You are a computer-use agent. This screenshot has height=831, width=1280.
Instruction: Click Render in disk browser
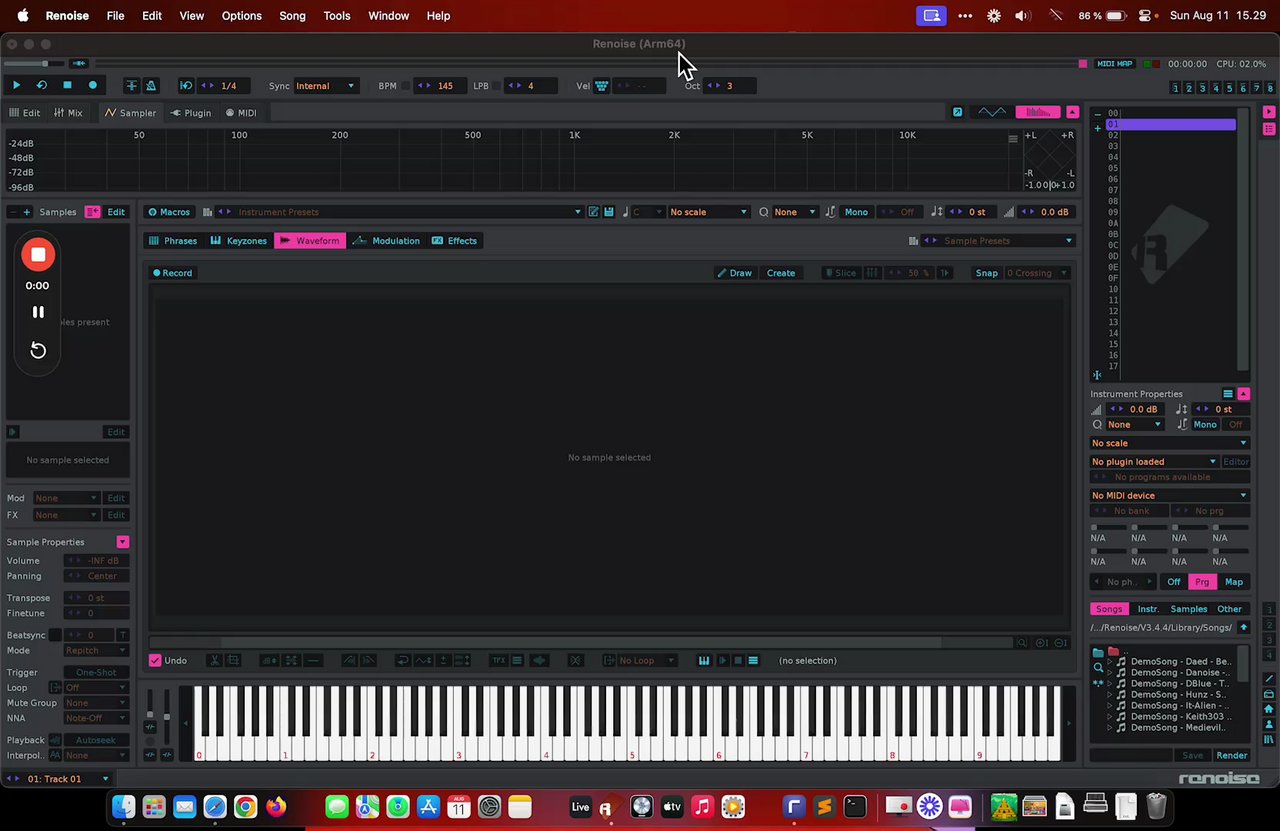(x=1232, y=756)
